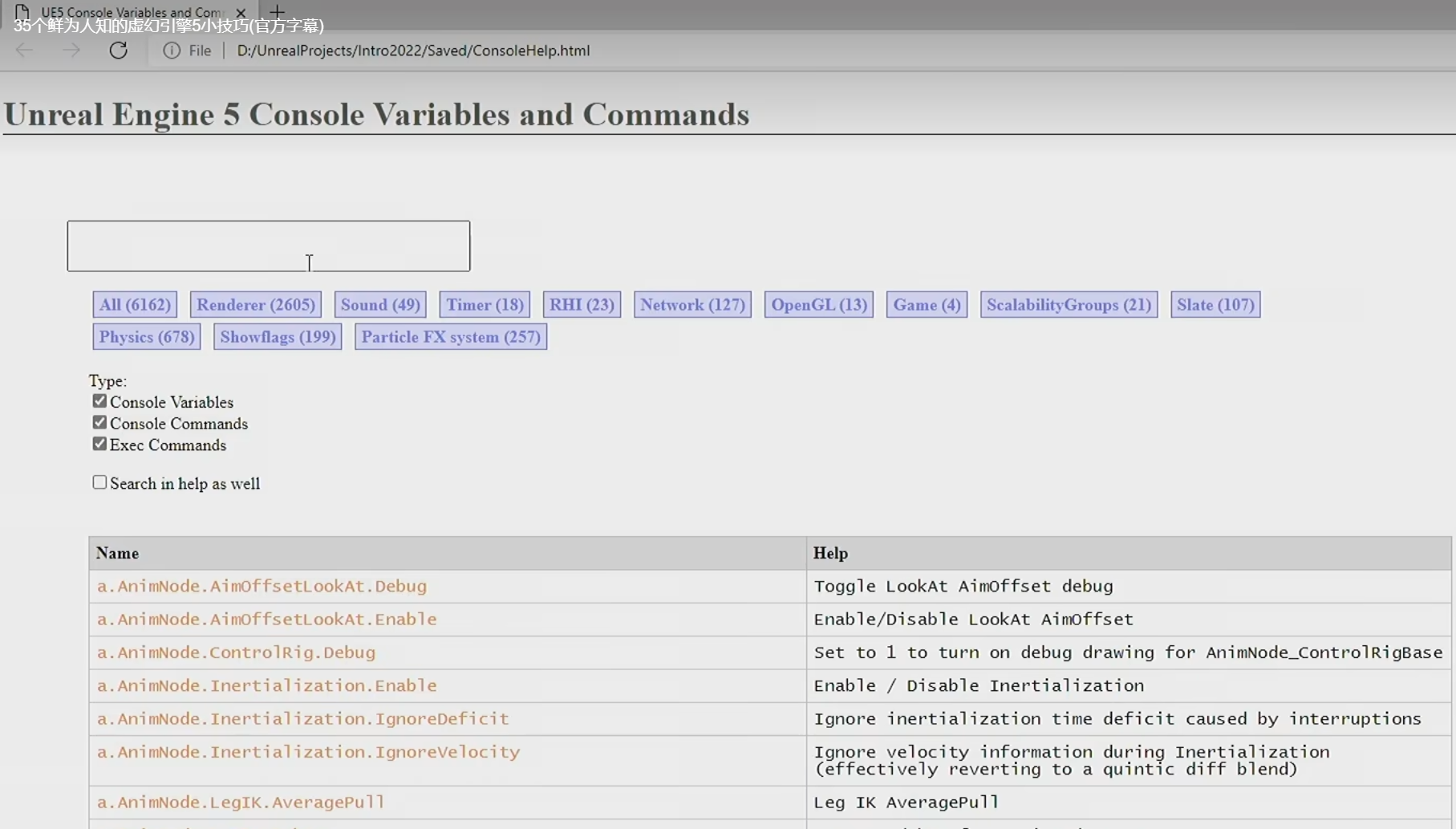Uncheck the Exec Commands checkbox
Image resolution: width=1456 pixels, height=829 pixels.
[99, 444]
